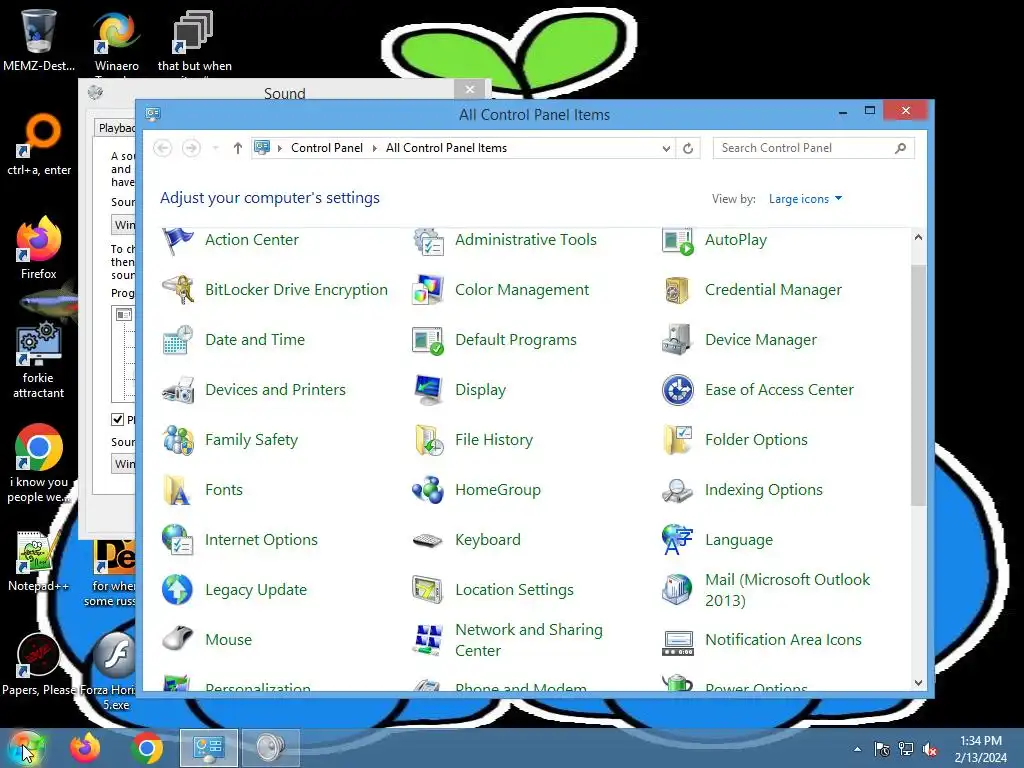Open the Credential Manager safe icon
Image resolution: width=1024 pixels, height=768 pixels.
(x=677, y=290)
